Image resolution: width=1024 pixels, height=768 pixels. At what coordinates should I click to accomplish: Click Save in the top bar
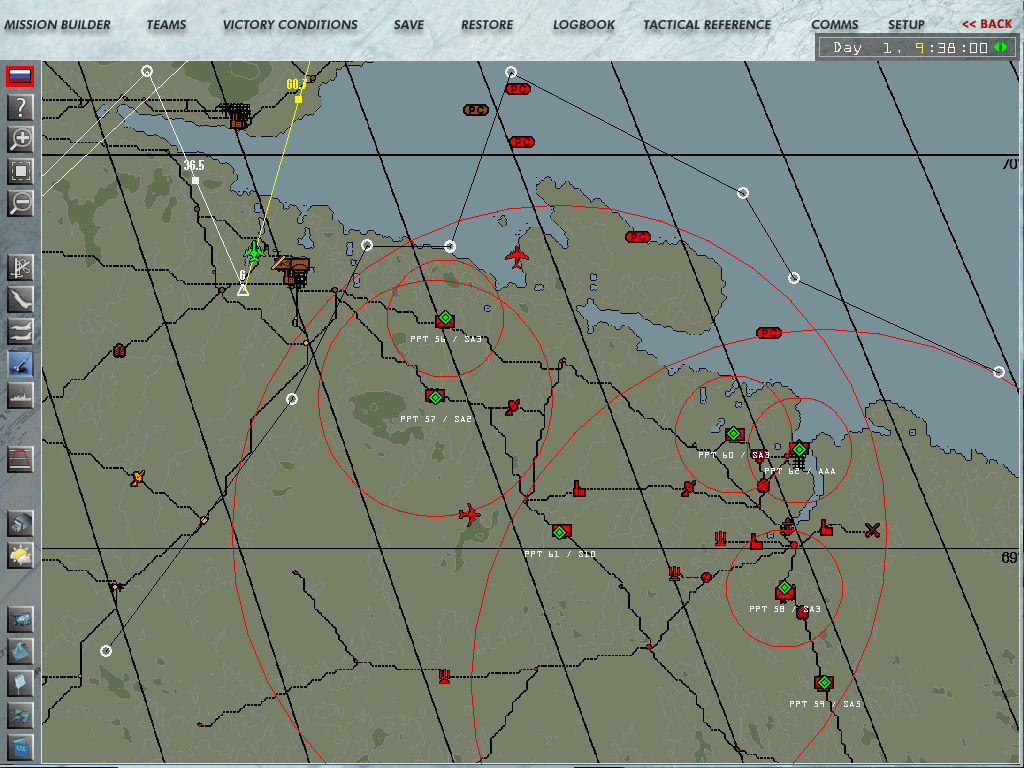(409, 25)
